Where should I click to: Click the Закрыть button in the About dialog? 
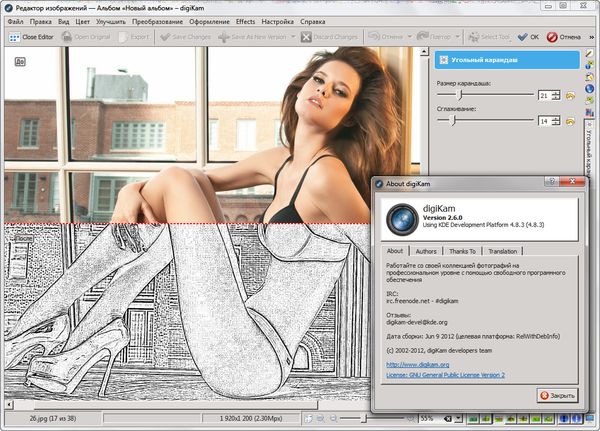(x=558, y=395)
